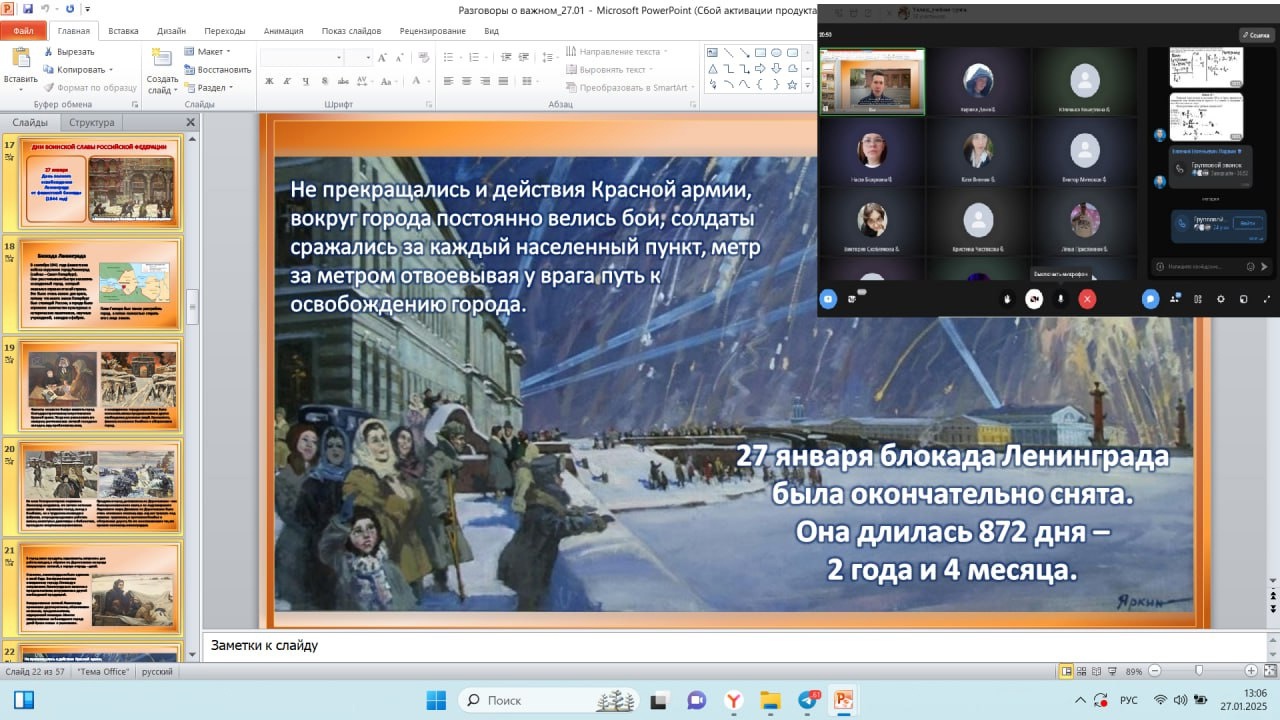Toggle camera in the video call
The height and width of the screenshot is (720, 1280).
click(x=1034, y=298)
